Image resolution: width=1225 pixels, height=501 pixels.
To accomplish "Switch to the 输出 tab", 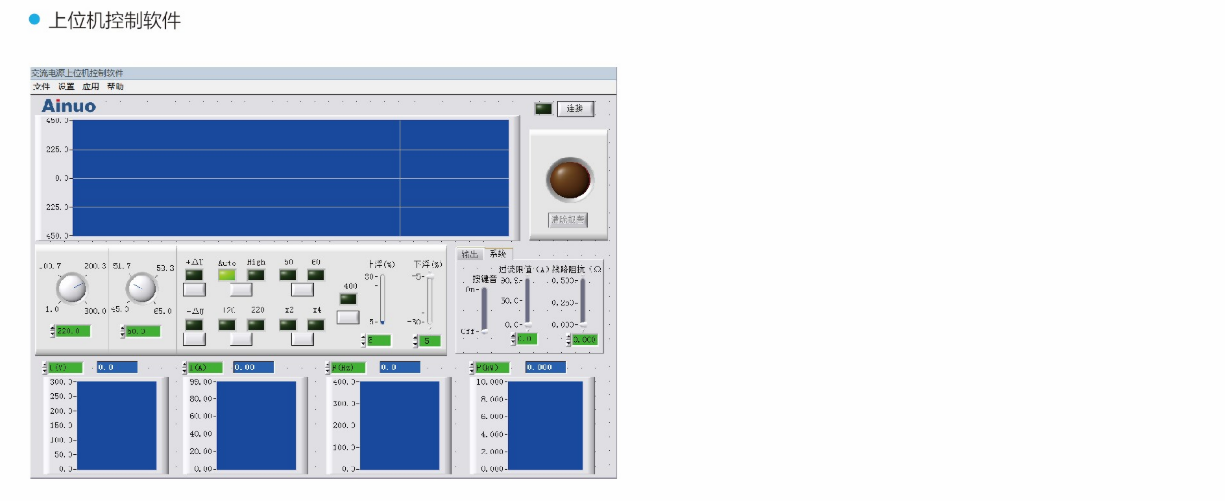I will coord(469,254).
